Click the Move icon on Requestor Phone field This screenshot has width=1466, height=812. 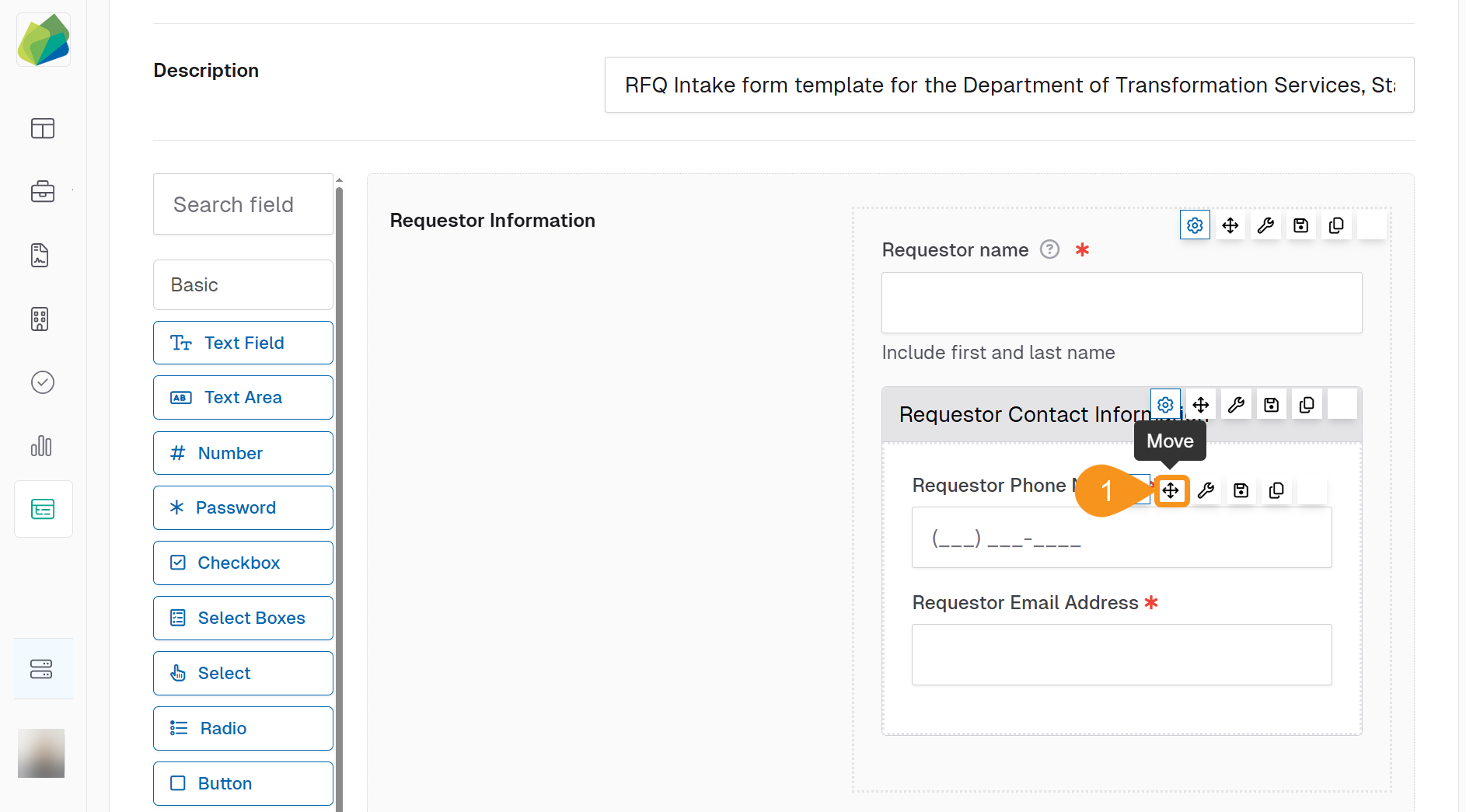[1171, 491]
